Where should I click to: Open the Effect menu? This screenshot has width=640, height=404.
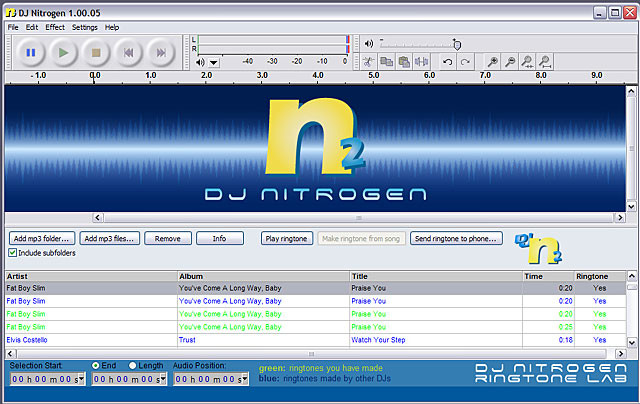click(x=55, y=27)
